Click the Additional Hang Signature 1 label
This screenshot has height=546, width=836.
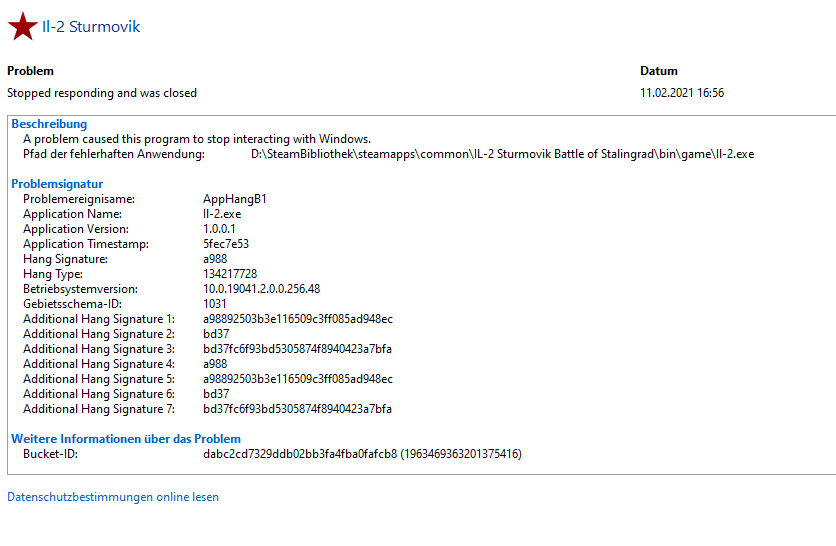[99, 319]
